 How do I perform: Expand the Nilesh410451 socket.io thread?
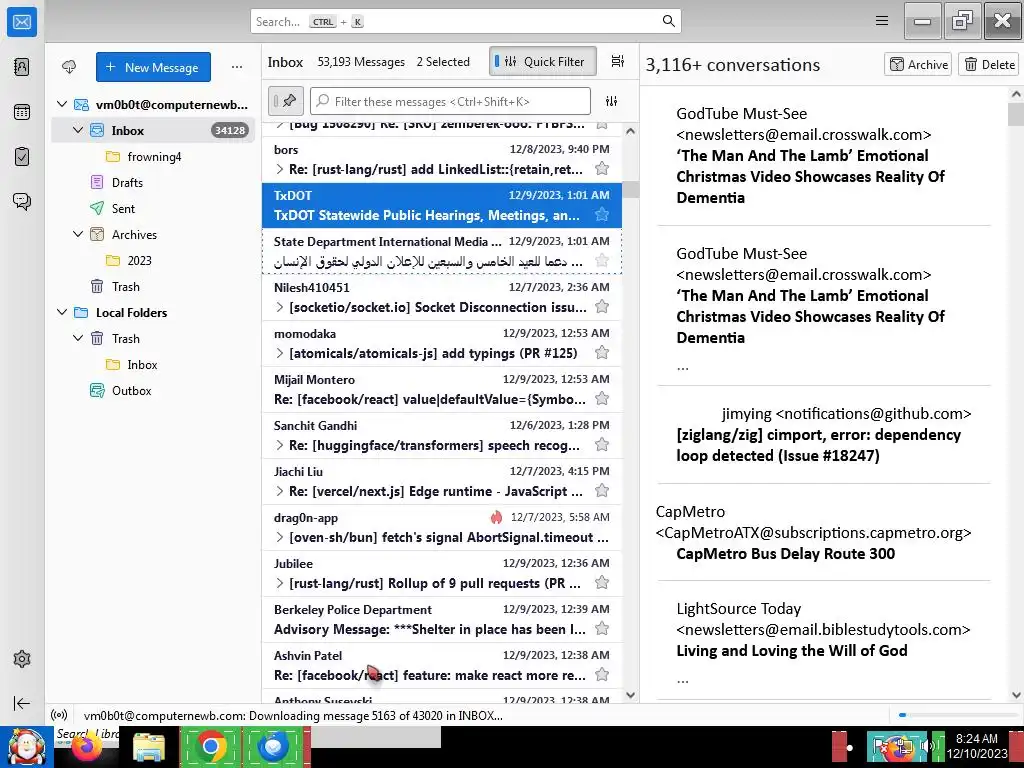[280, 307]
